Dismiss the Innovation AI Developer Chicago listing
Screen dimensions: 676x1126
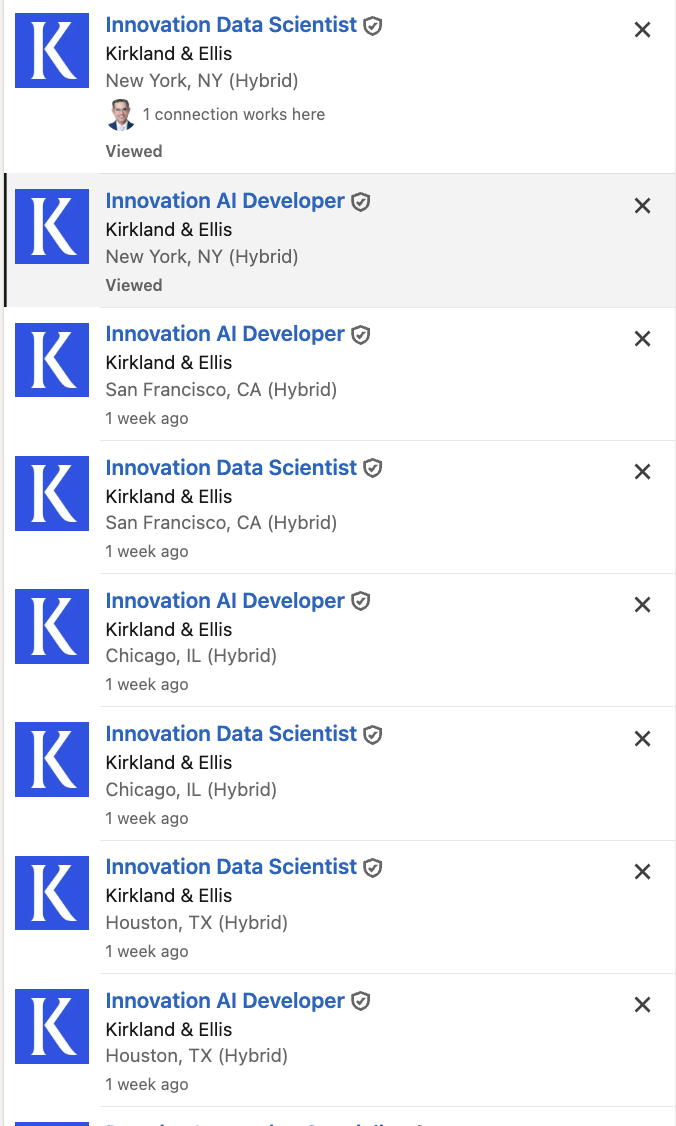click(x=642, y=604)
